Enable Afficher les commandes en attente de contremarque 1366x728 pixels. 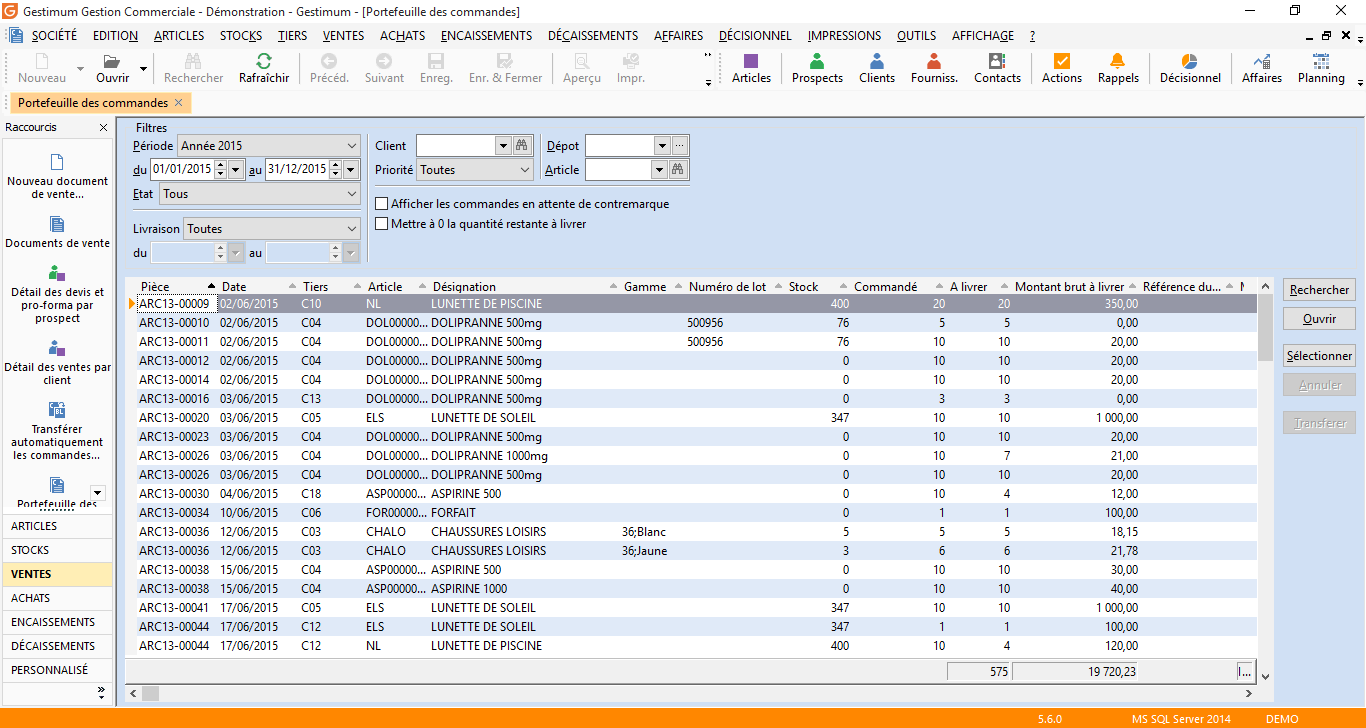tap(381, 204)
